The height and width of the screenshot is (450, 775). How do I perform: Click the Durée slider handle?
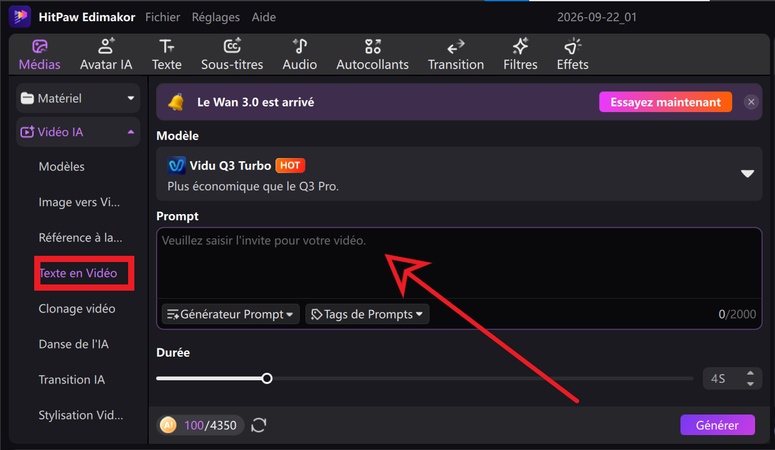(x=267, y=379)
